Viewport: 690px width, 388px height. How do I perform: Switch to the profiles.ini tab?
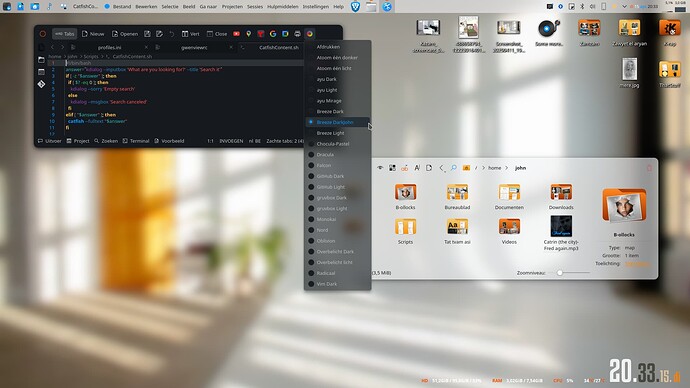110,48
